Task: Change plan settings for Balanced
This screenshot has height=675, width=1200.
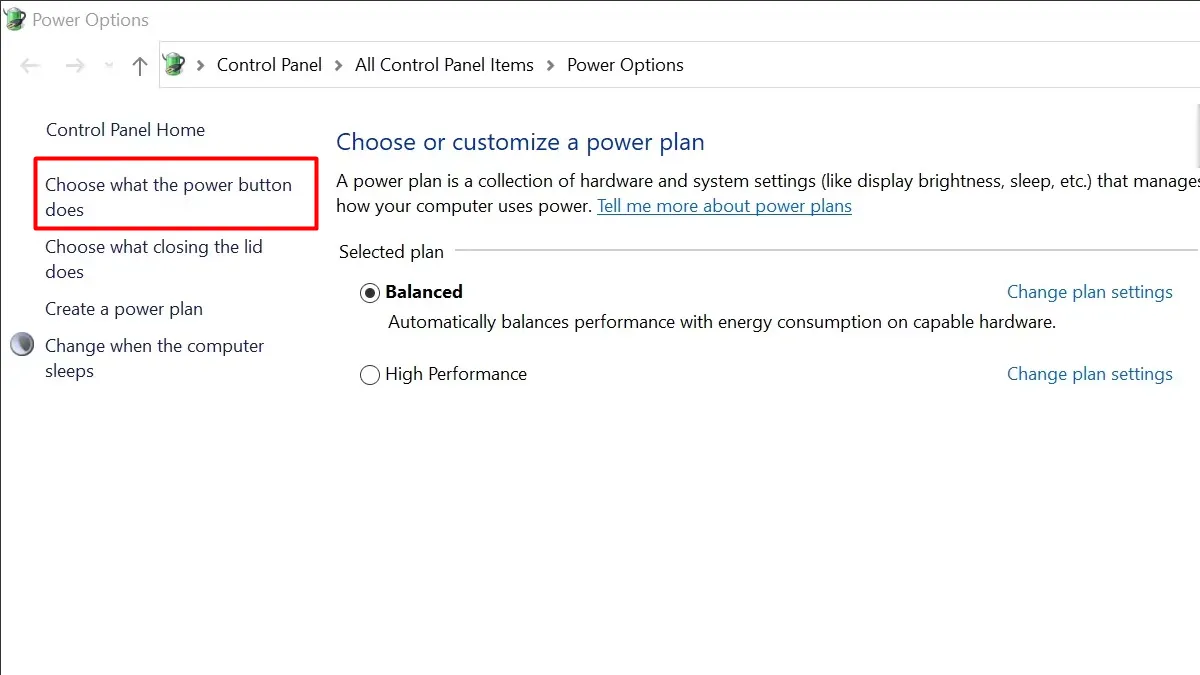Action: coord(1089,292)
